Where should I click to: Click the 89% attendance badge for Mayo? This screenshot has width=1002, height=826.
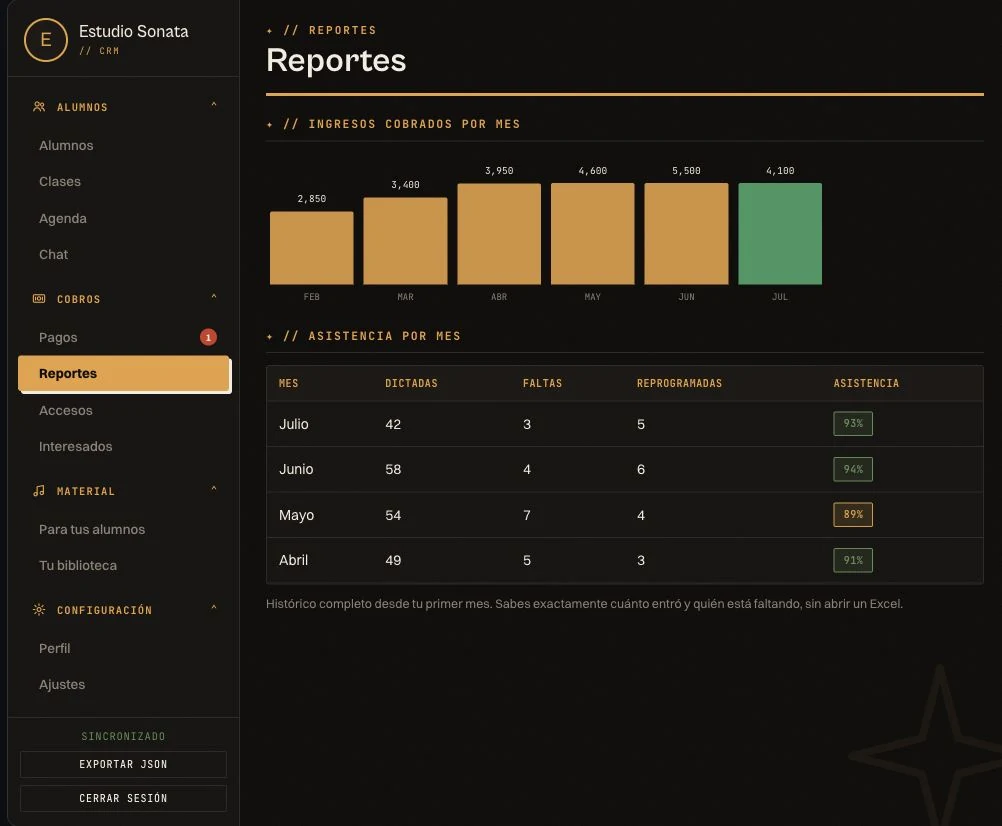pos(853,515)
